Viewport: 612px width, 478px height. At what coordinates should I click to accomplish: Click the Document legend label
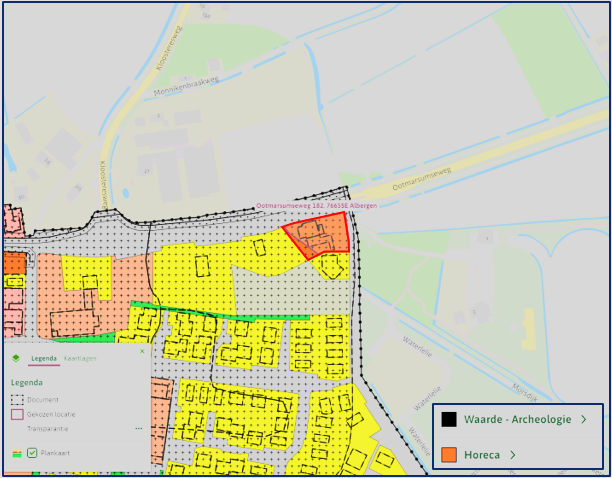[43, 400]
